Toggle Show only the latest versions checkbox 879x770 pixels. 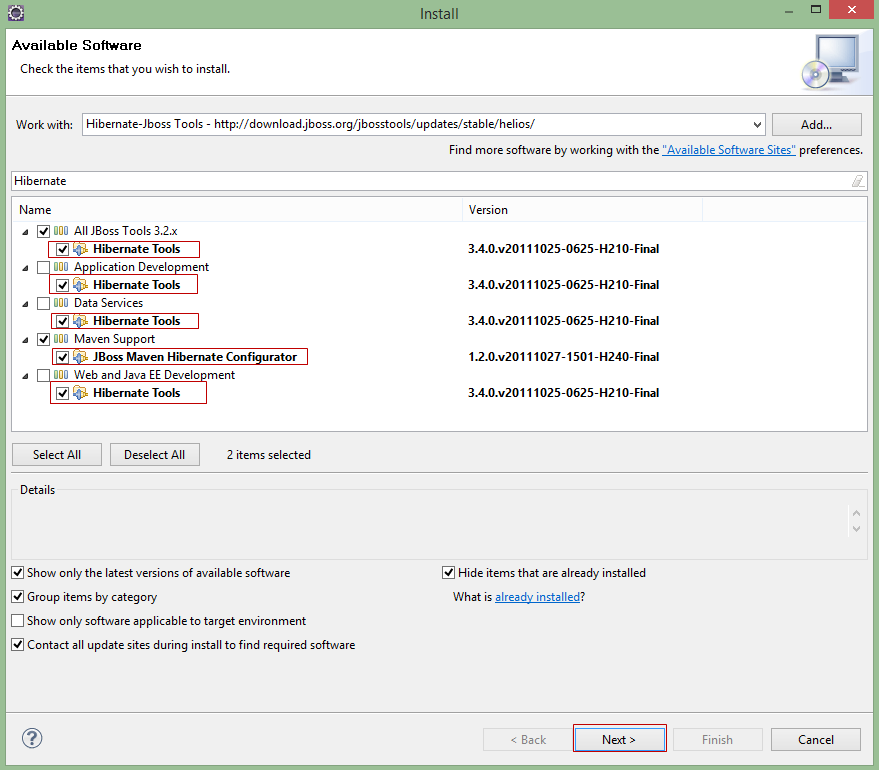pos(18,573)
